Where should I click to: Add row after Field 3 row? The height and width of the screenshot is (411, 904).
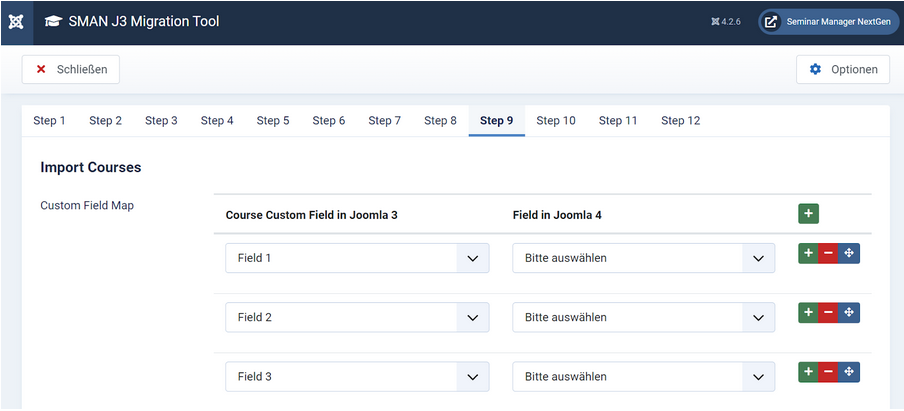click(x=808, y=372)
